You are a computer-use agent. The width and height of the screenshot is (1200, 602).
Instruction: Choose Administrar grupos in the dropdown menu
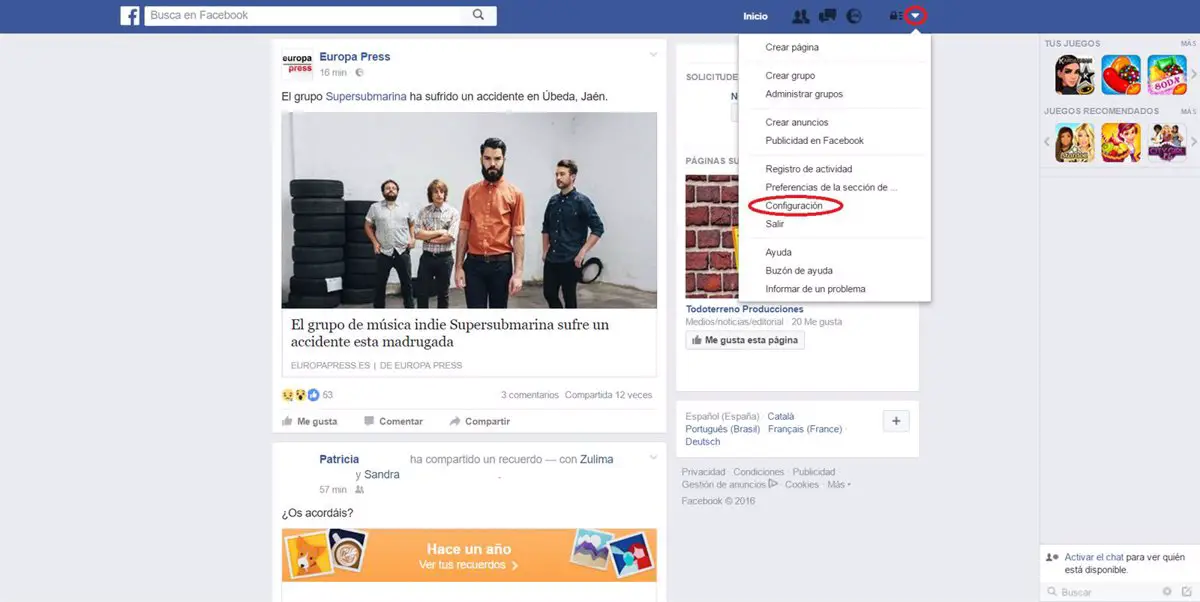tap(804, 94)
